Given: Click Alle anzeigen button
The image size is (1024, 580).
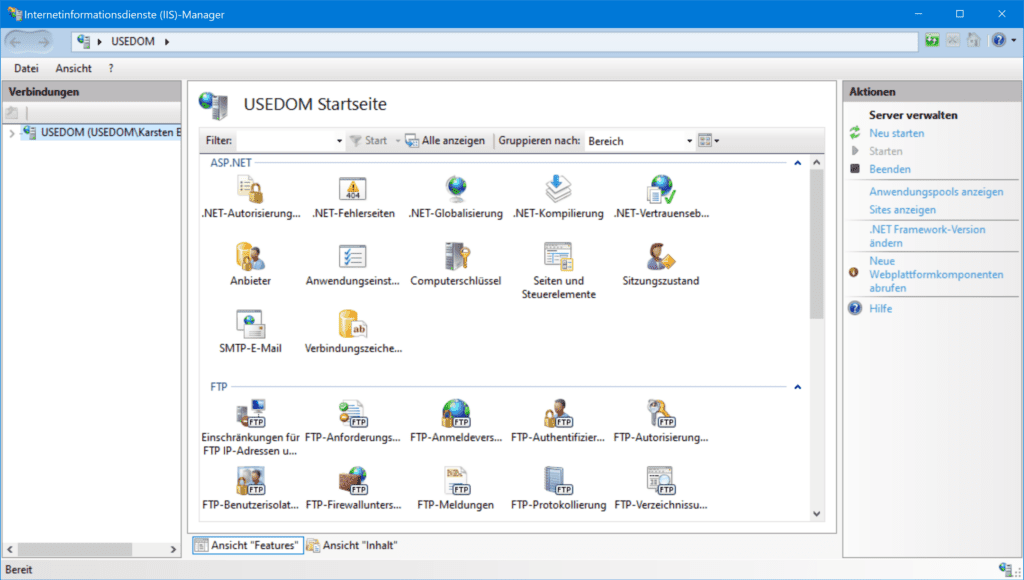Looking at the screenshot, I should [445, 140].
